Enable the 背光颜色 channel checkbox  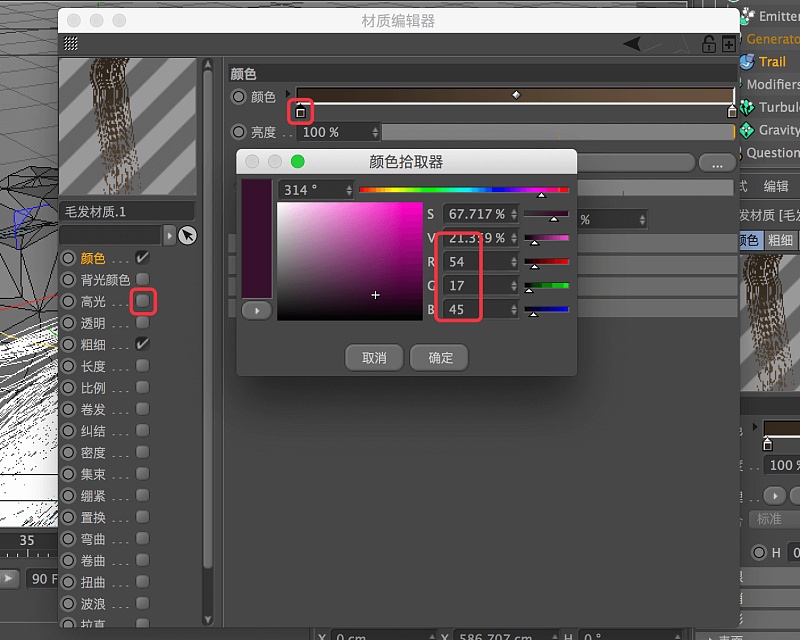coord(143,279)
